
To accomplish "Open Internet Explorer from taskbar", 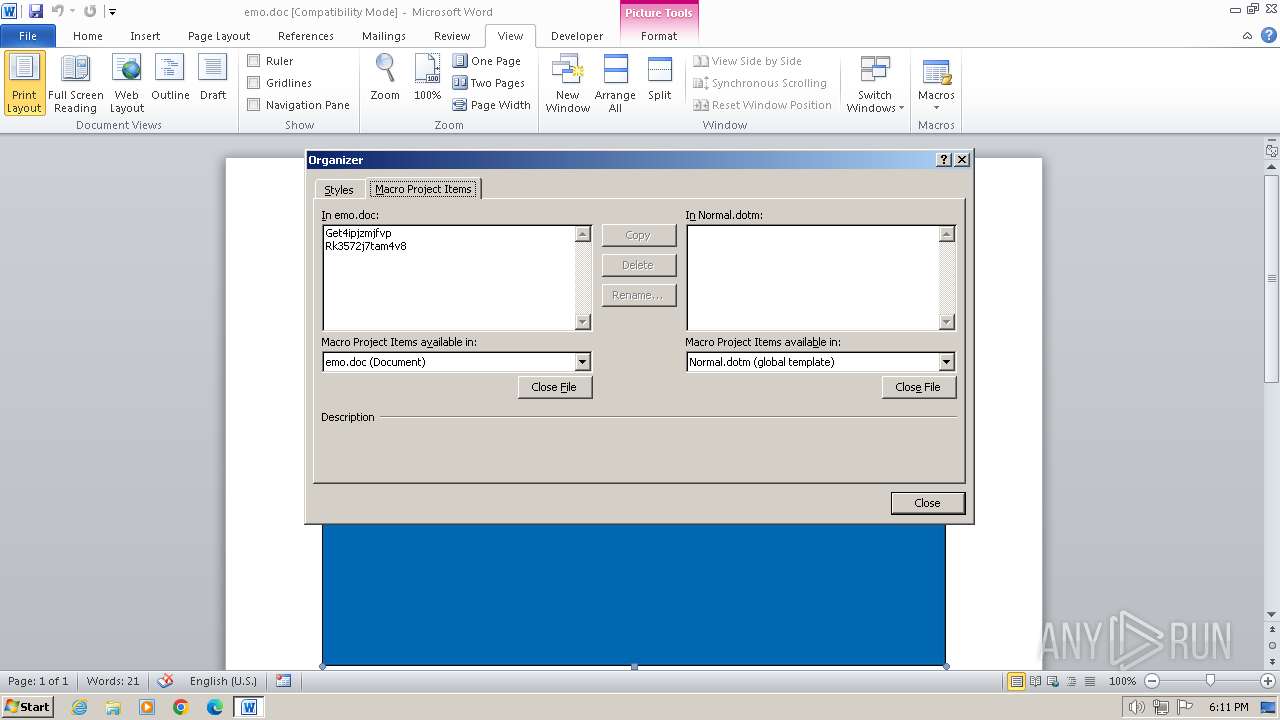I will pyautogui.click(x=79, y=707).
